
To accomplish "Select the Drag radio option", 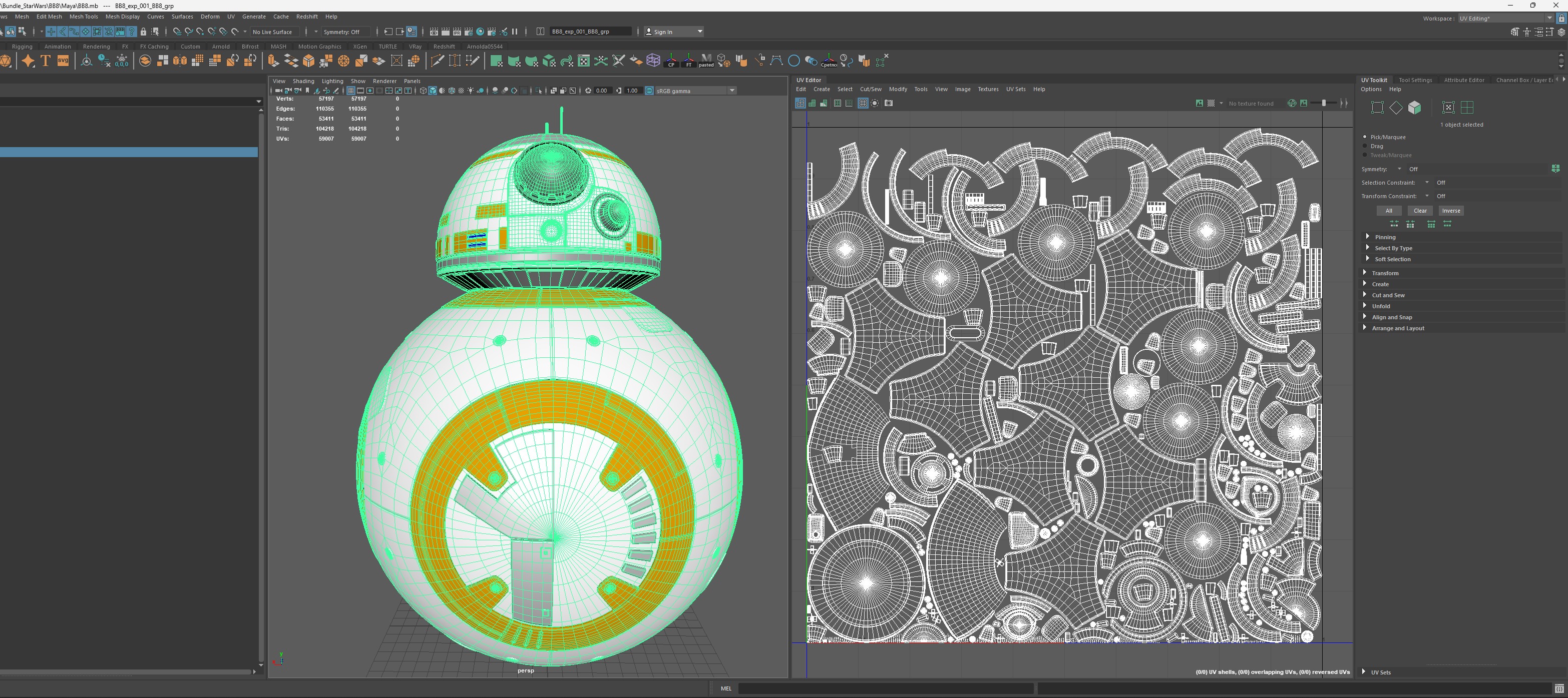I will [1365, 146].
